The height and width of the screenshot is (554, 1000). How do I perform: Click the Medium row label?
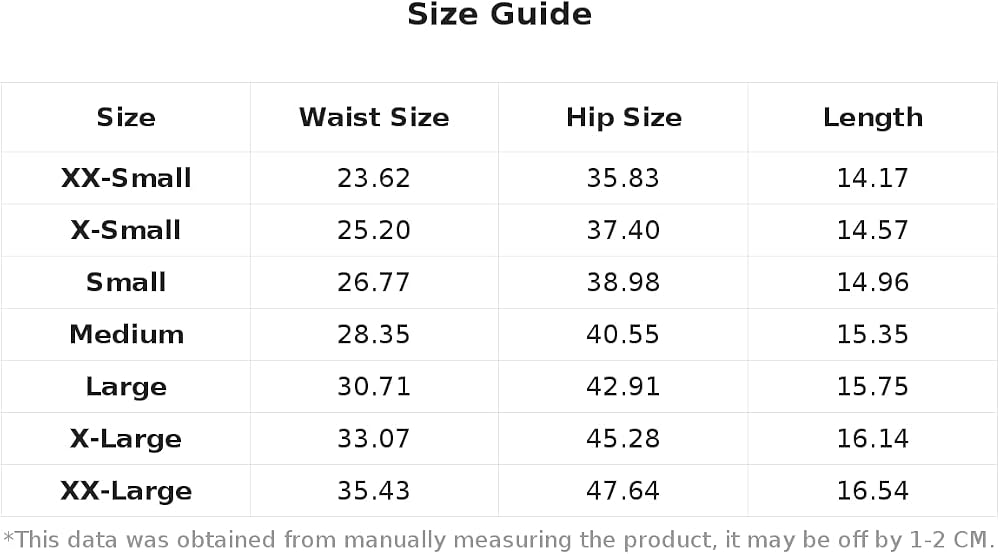point(126,335)
